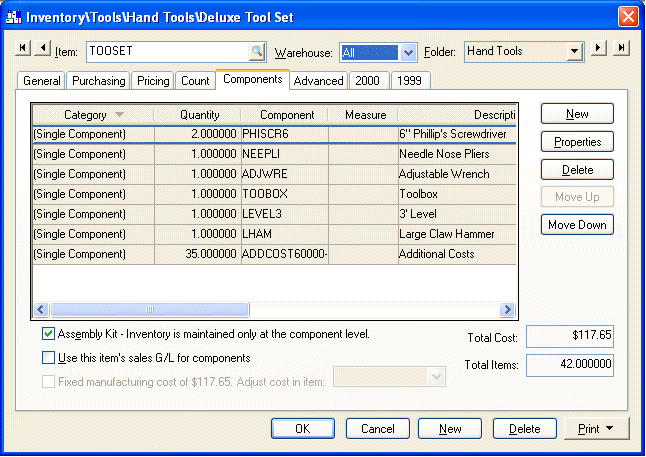Open the Print button dropdown menu

pos(596,428)
